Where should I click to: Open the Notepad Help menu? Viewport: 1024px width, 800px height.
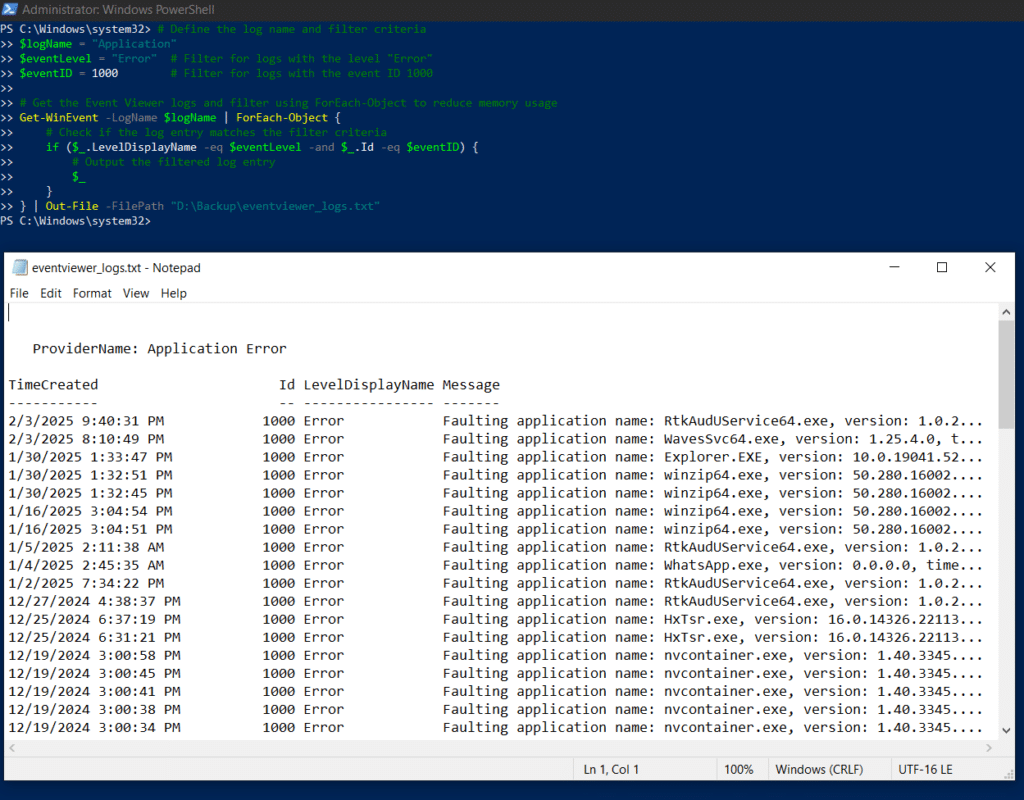click(174, 293)
